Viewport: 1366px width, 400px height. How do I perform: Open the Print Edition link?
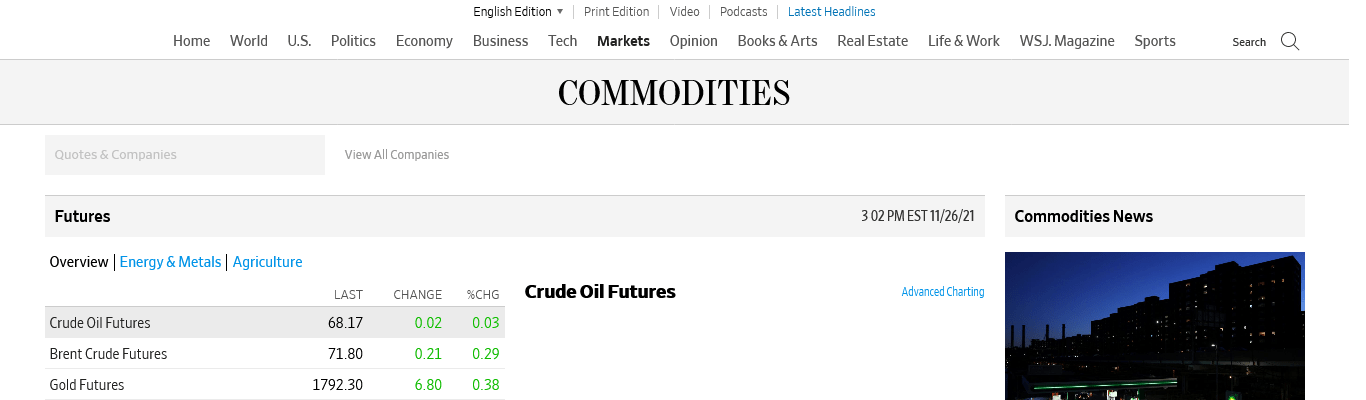(616, 12)
